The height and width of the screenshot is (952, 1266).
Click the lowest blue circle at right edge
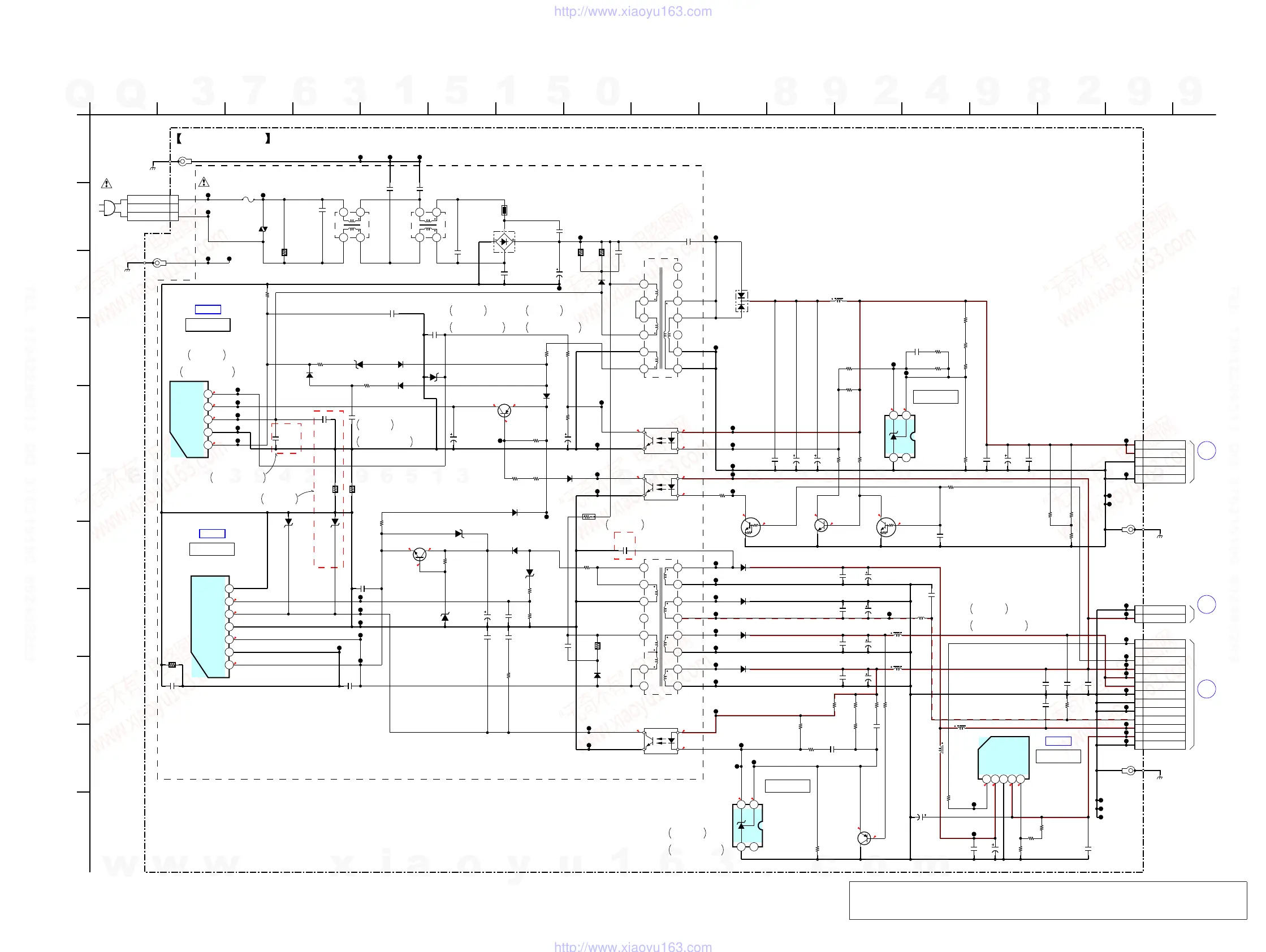(x=1207, y=689)
